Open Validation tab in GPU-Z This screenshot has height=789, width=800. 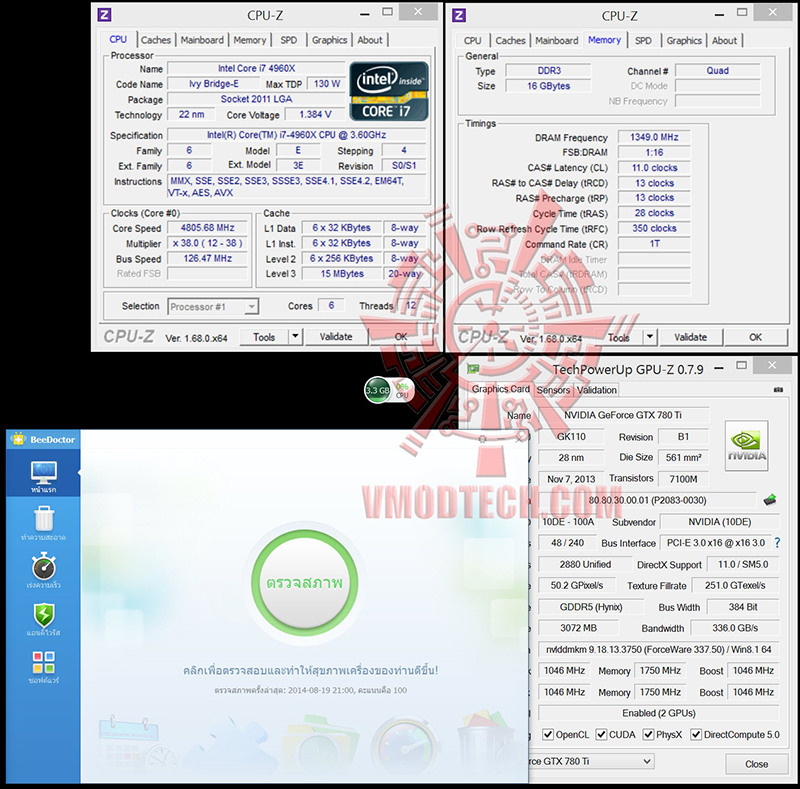[x=597, y=390]
